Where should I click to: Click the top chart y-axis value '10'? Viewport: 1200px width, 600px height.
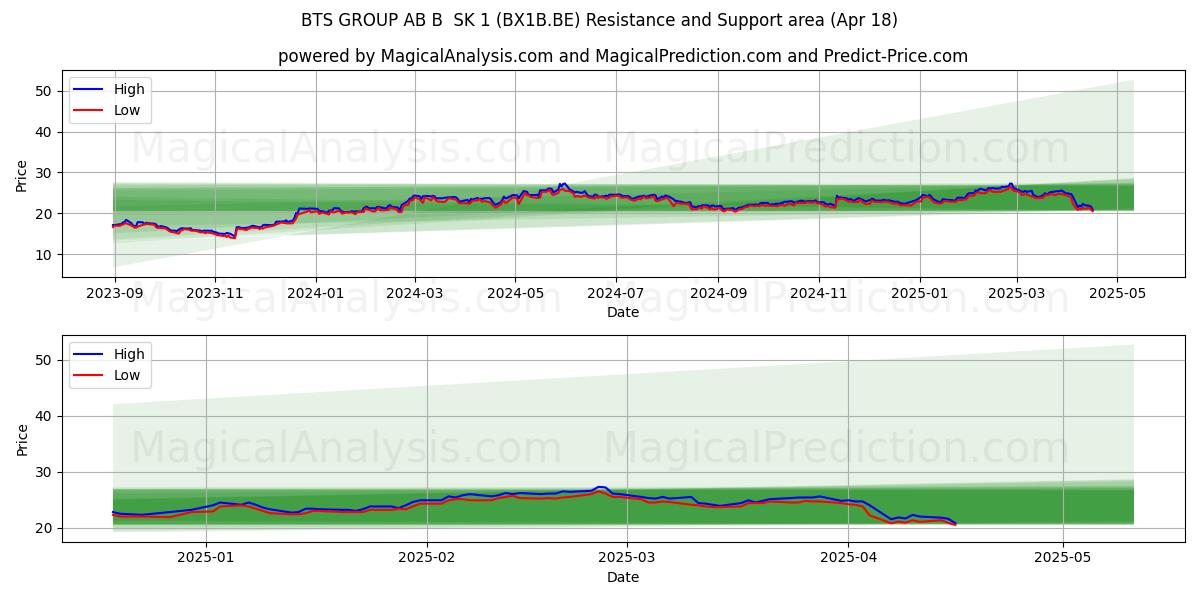coord(46,255)
